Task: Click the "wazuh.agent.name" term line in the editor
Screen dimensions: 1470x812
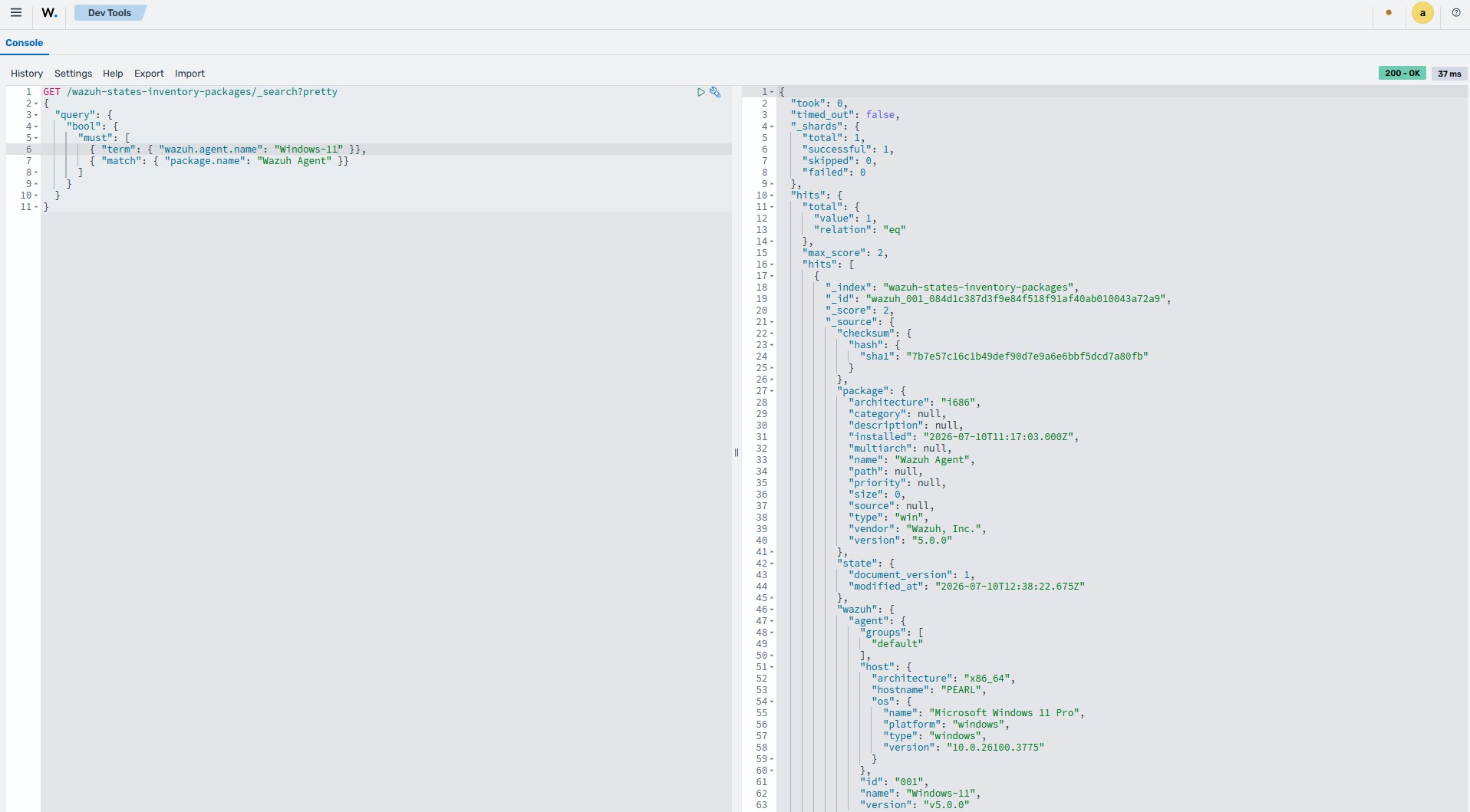Action: [228, 150]
